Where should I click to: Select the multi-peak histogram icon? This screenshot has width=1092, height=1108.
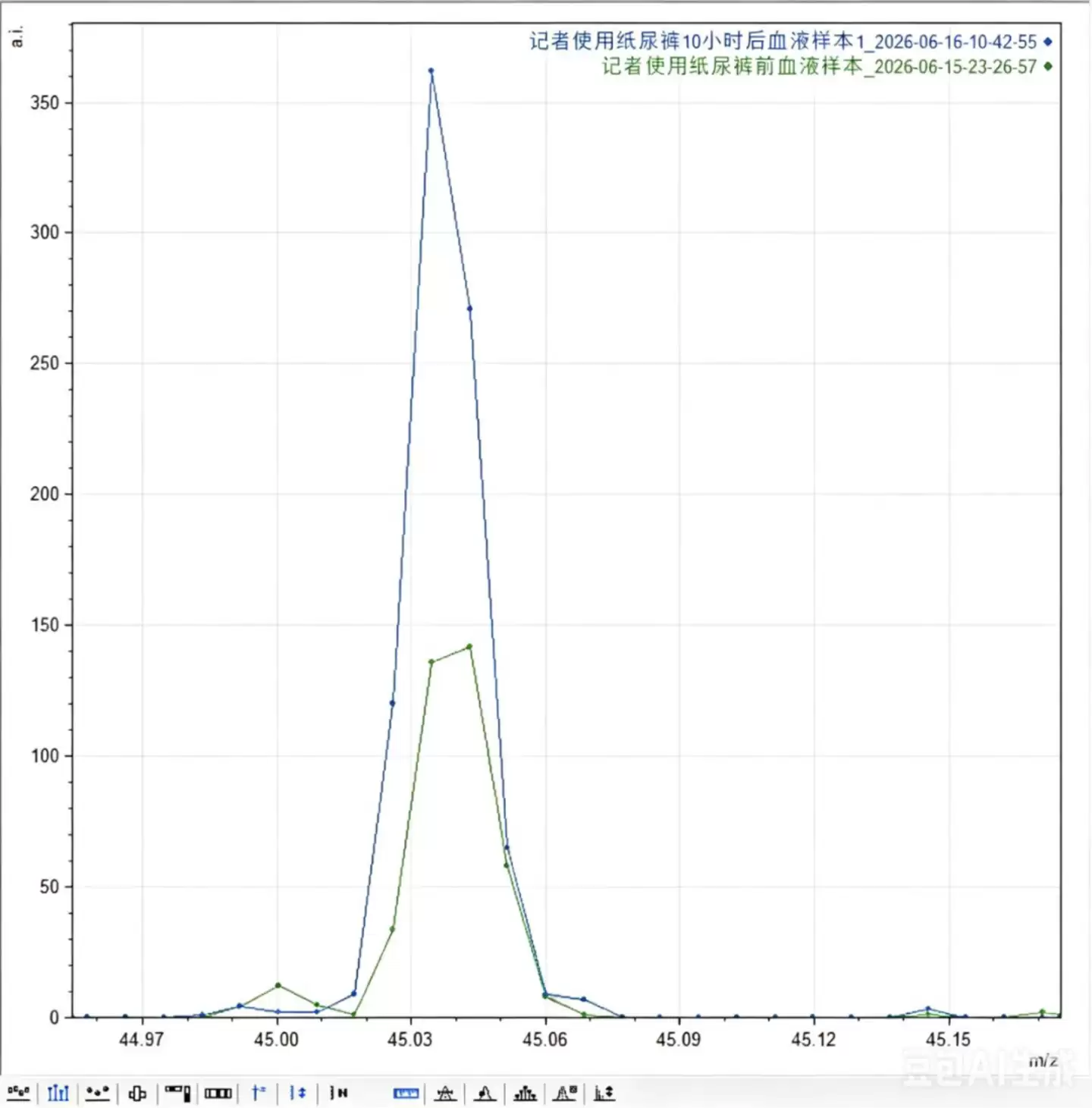(525, 1093)
